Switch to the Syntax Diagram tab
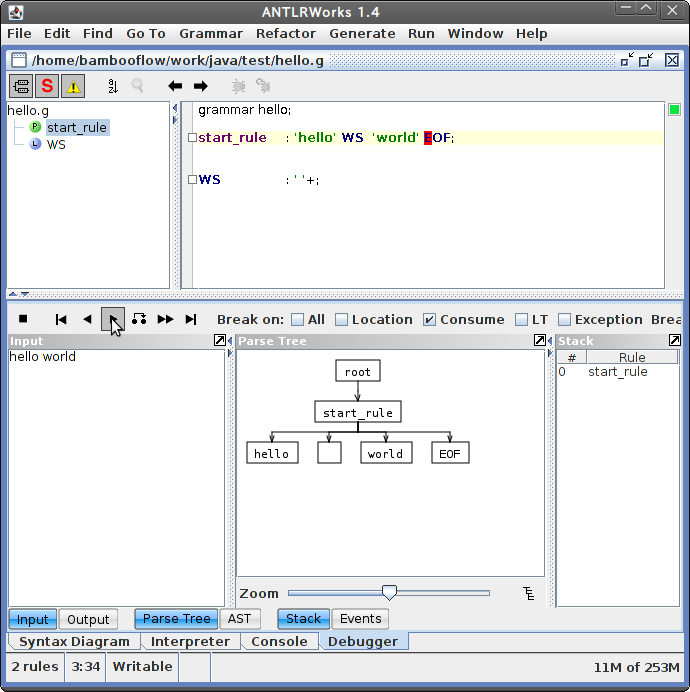The width and height of the screenshot is (690, 692). pyautogui.click(x=74, y=641)
